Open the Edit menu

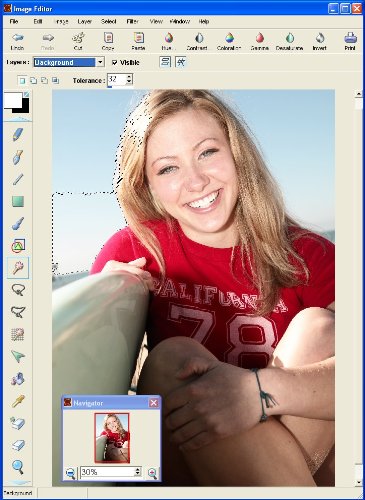click(38, 22)
